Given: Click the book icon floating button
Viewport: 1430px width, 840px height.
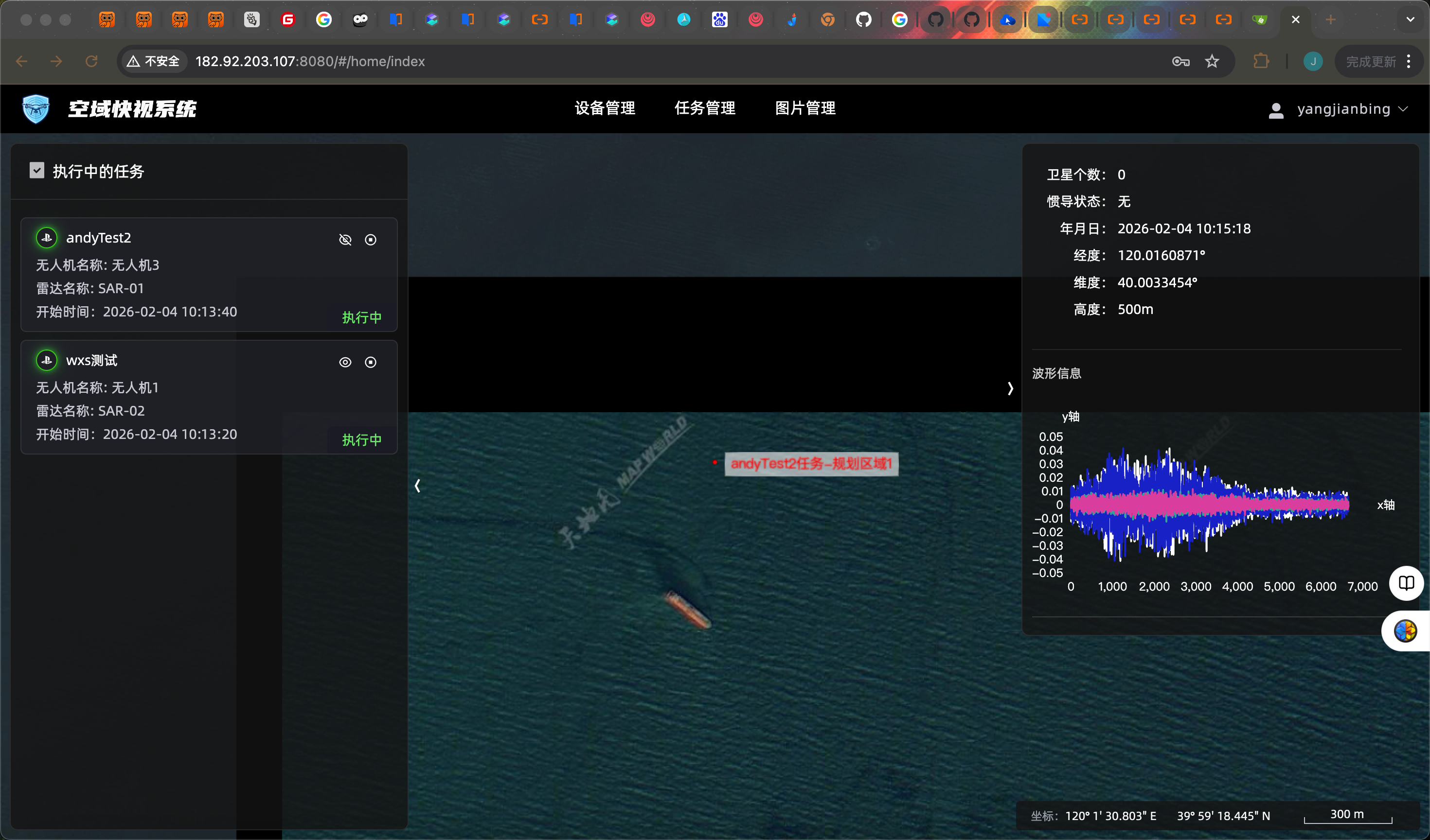Looking at the screenshot, I should pos(1406,582).
